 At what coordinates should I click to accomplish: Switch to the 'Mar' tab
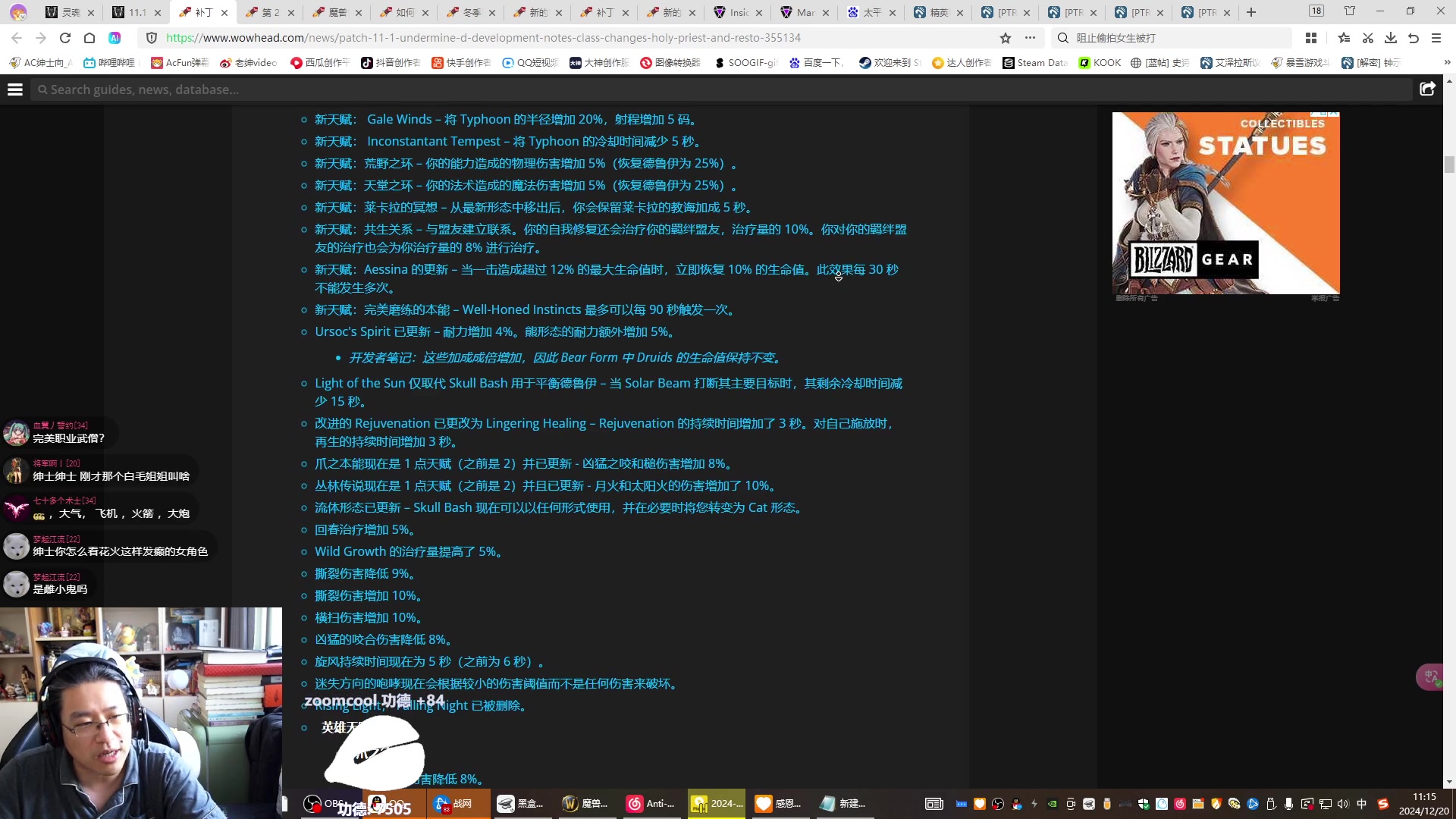pyautogui.click(x=805, y=12)
